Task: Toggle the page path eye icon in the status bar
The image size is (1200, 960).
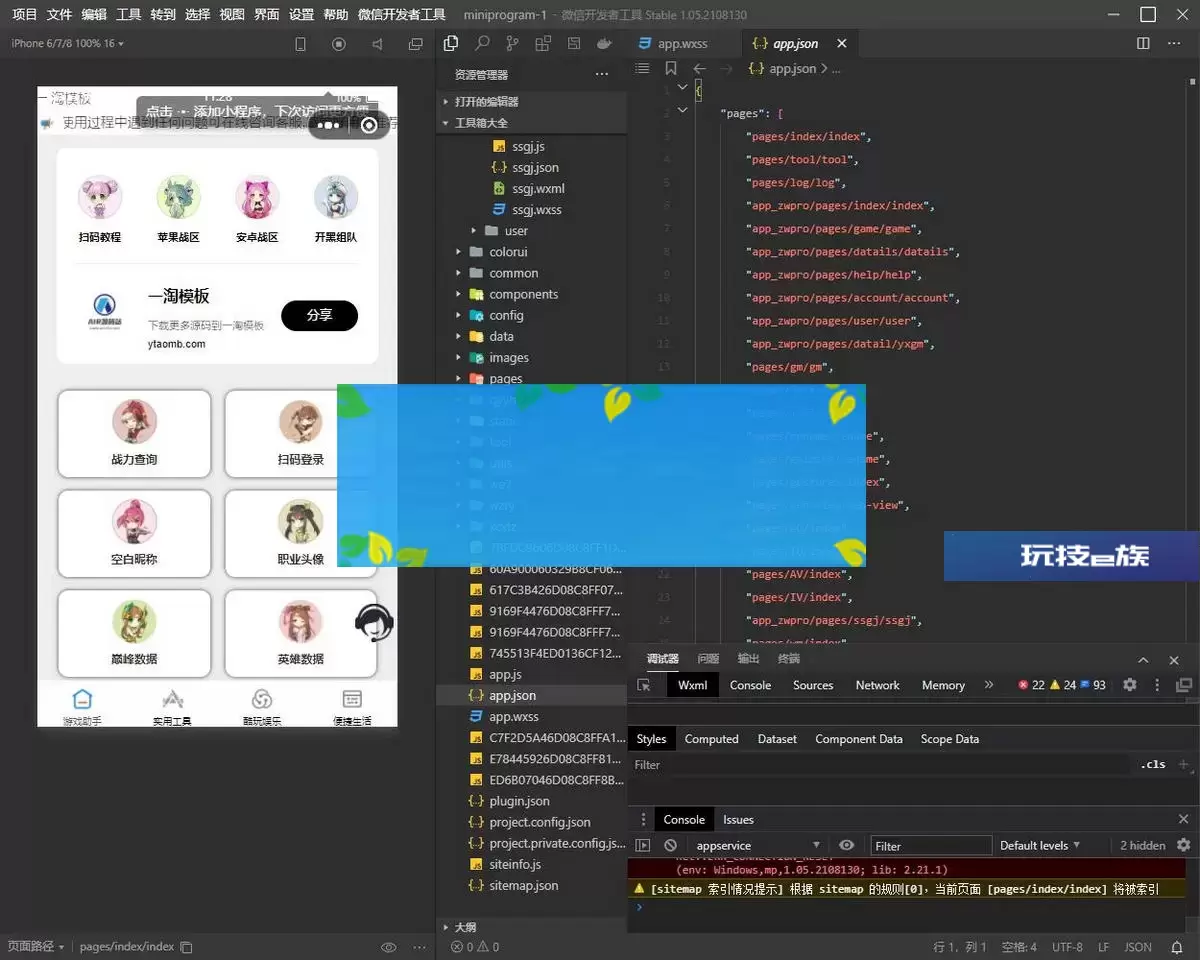Action: pos(389,947)
